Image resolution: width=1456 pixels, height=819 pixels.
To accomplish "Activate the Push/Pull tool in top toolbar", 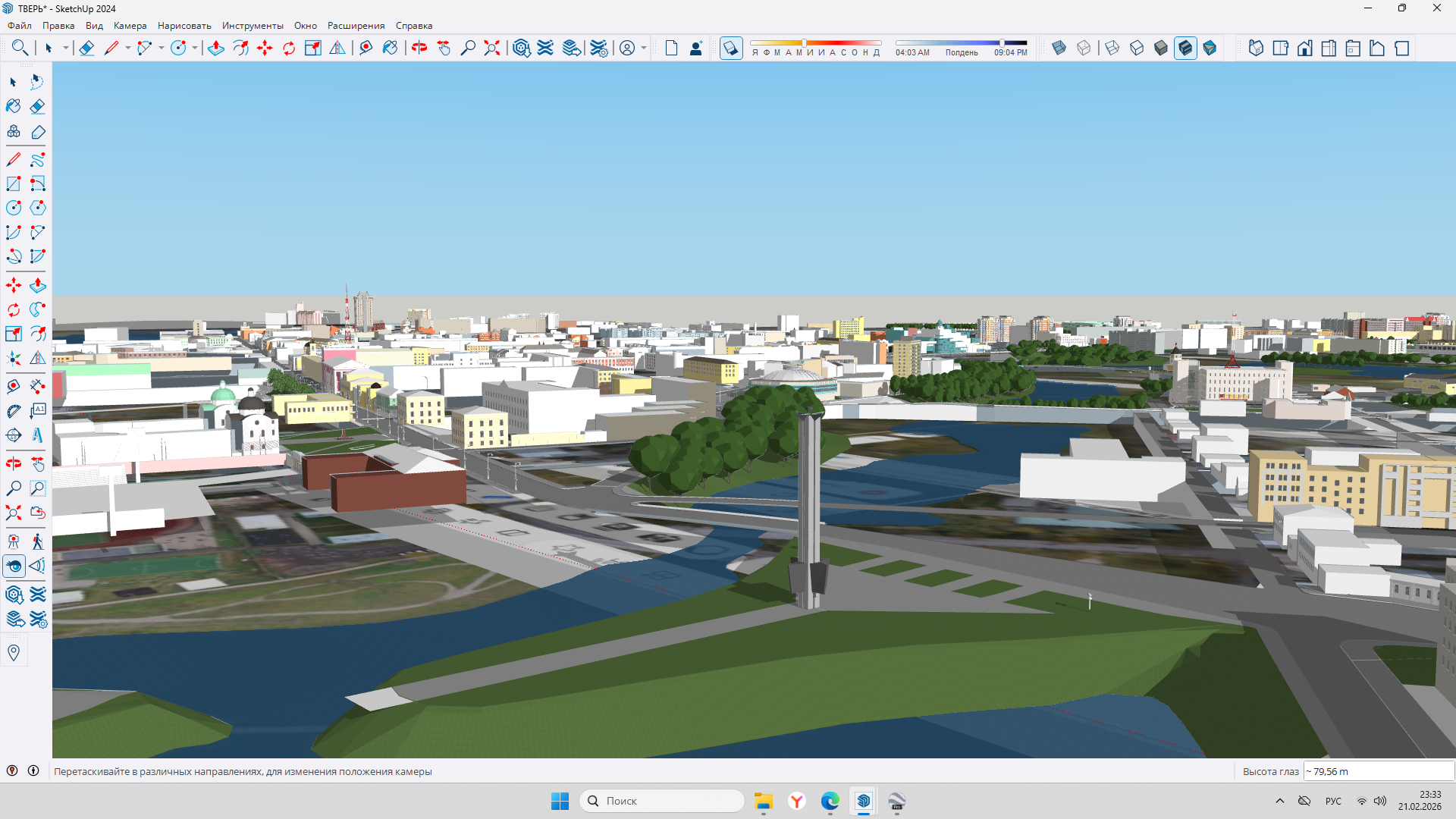I will point(216,49).
